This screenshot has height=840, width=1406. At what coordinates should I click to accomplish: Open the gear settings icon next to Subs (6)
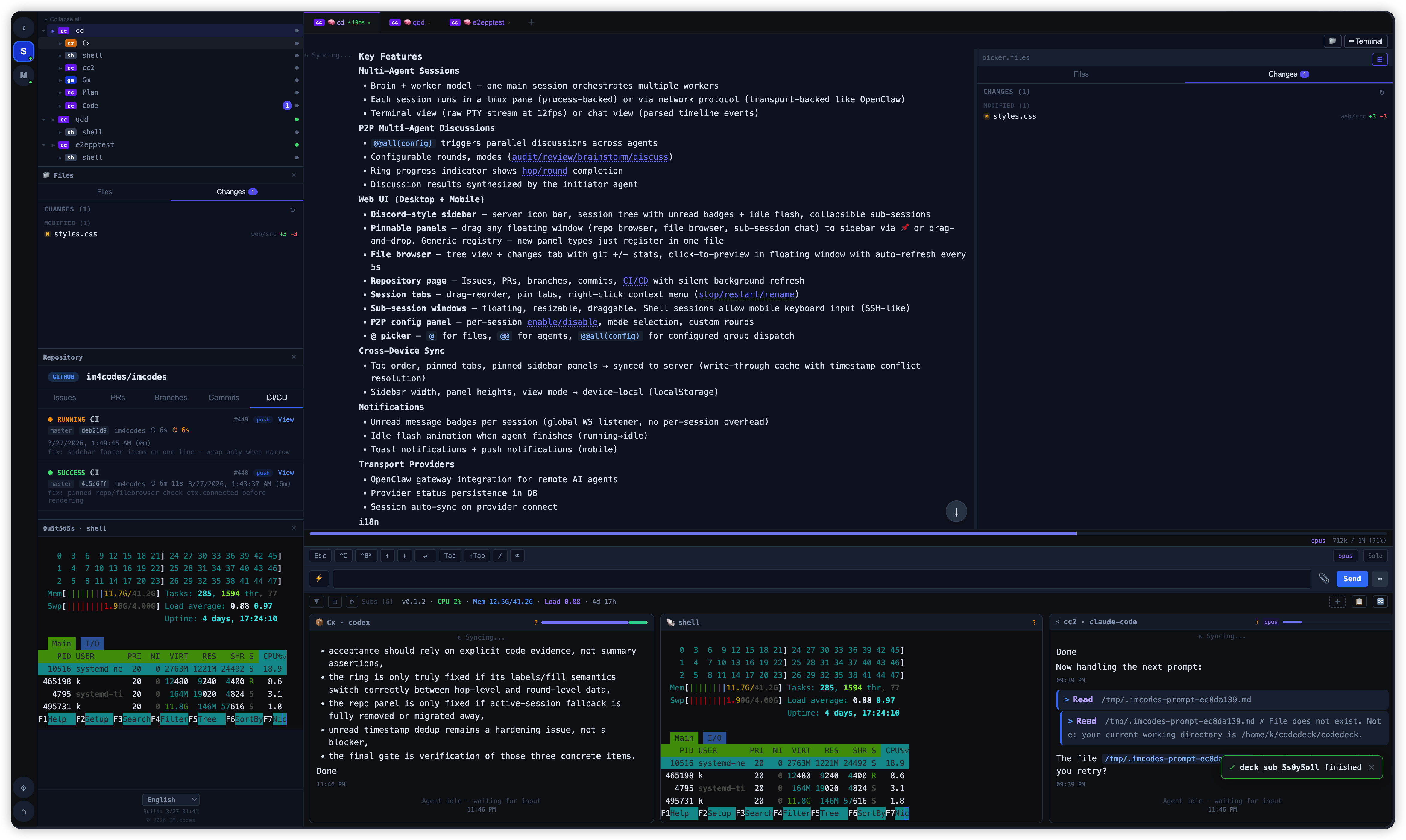[352, 601]
